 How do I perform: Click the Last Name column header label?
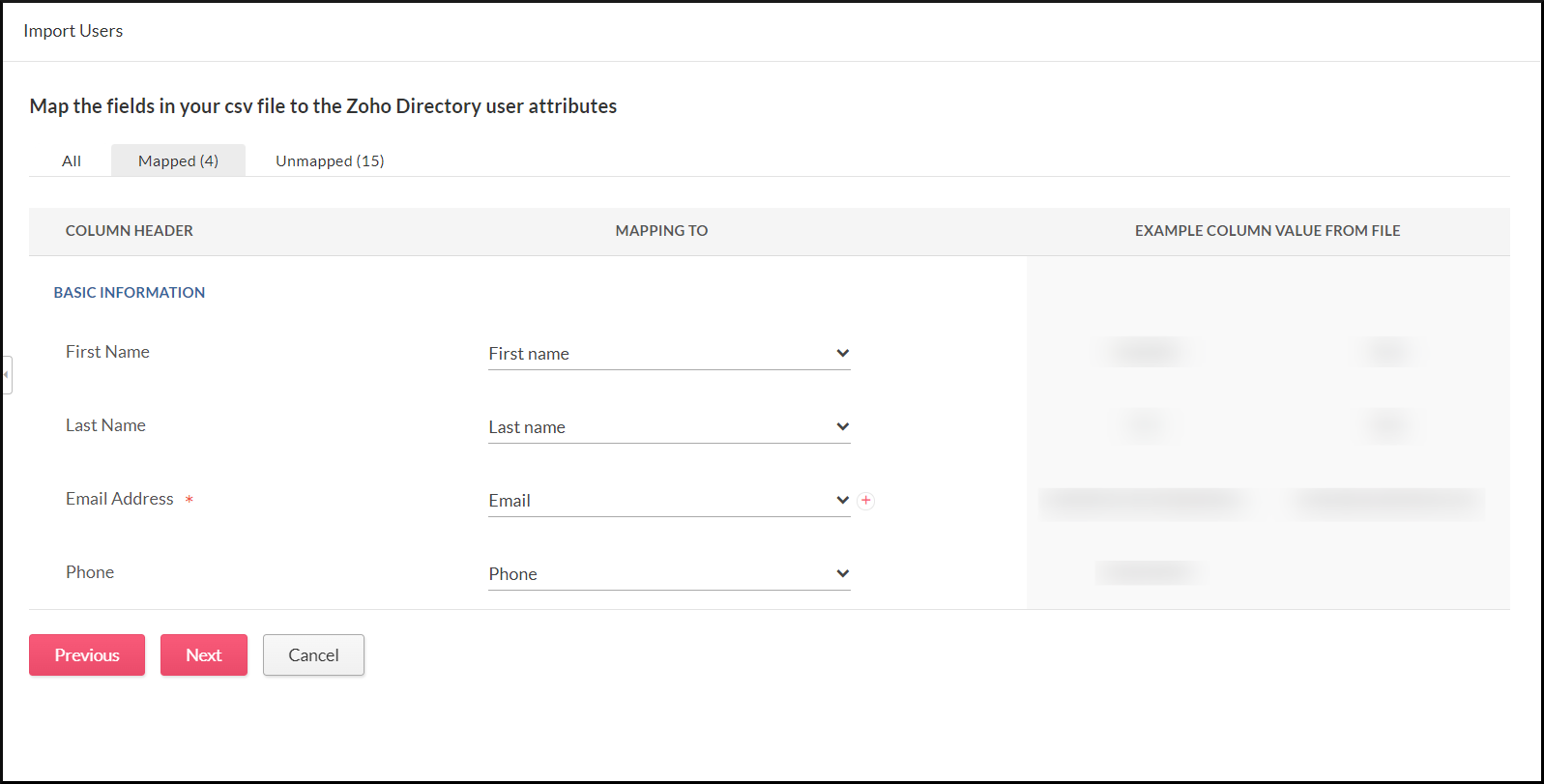coord(105,425)
